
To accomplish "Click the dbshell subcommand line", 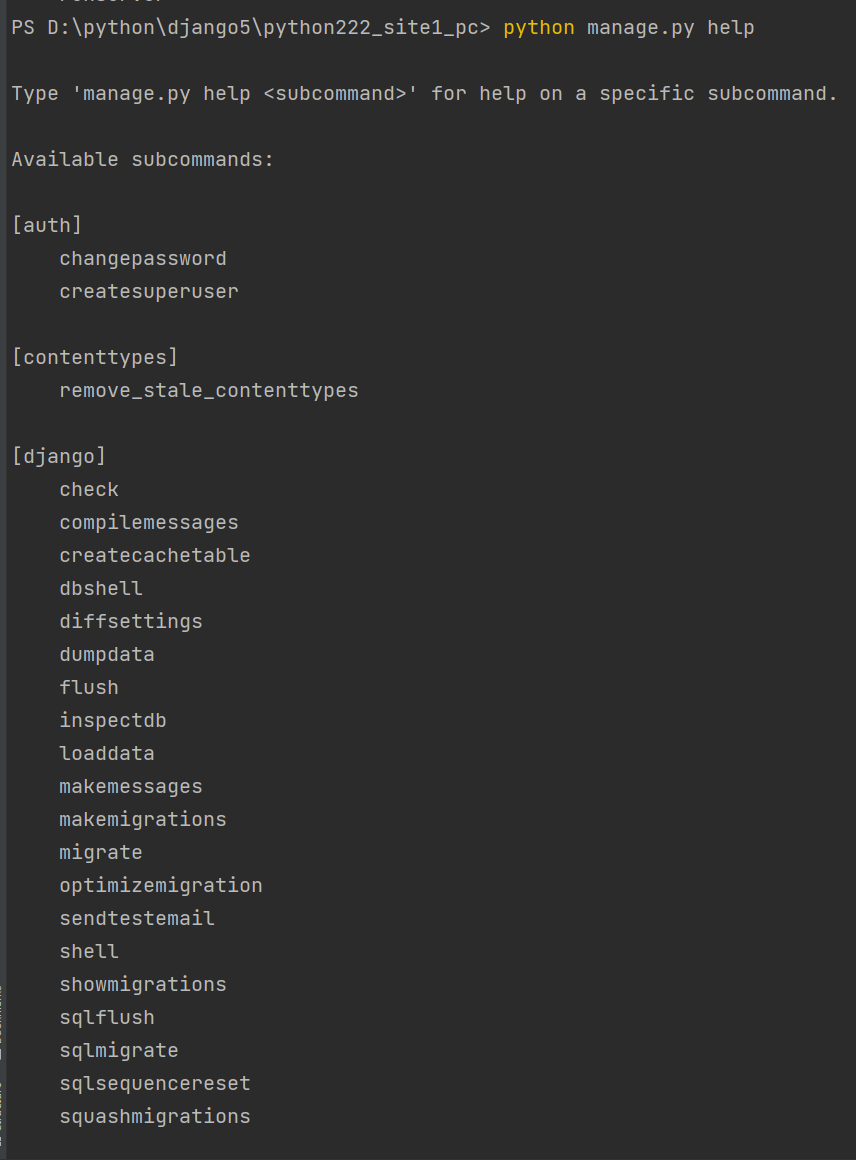I will pos(101,589).
